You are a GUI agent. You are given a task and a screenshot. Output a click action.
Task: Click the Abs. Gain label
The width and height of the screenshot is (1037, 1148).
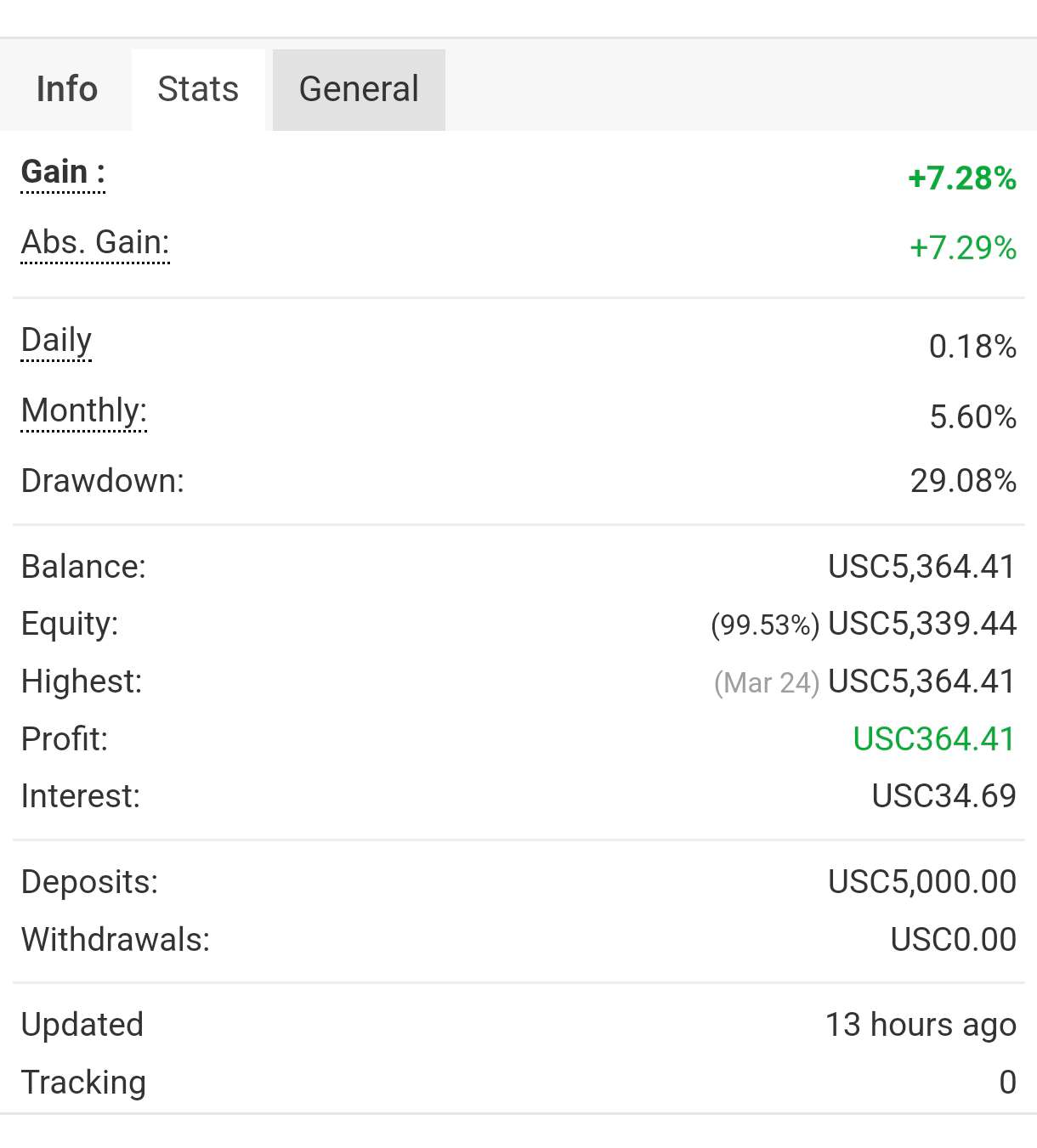95,243
